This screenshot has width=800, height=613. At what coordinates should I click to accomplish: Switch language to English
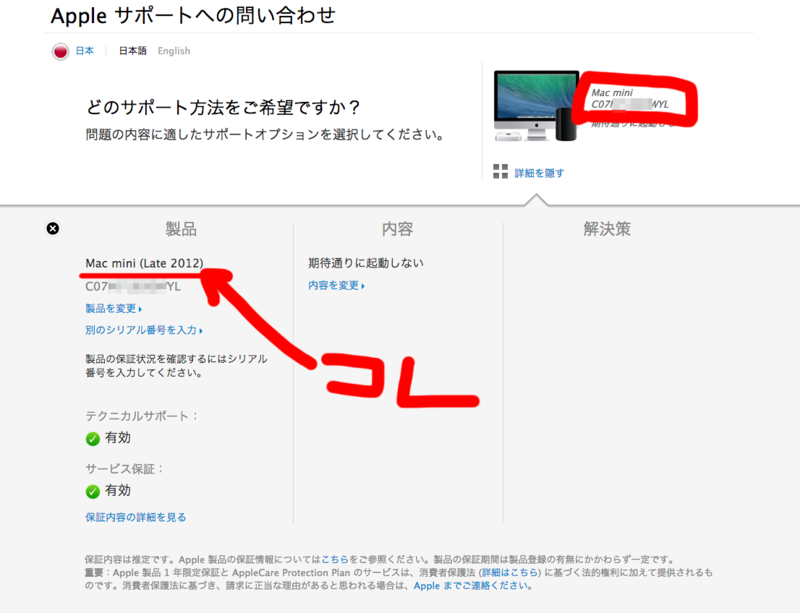pyautogui.click(x=173, y=51)
